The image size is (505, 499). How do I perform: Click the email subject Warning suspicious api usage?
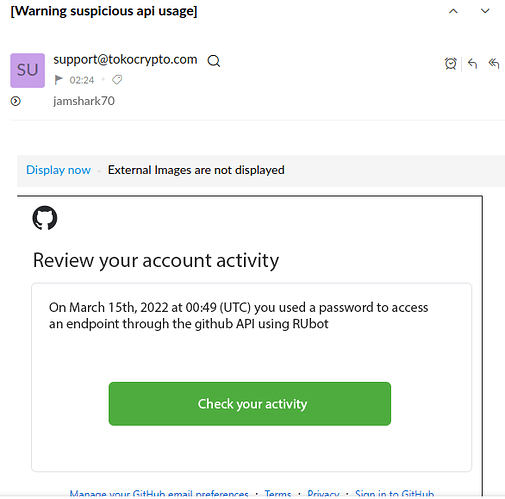[104, 11]
